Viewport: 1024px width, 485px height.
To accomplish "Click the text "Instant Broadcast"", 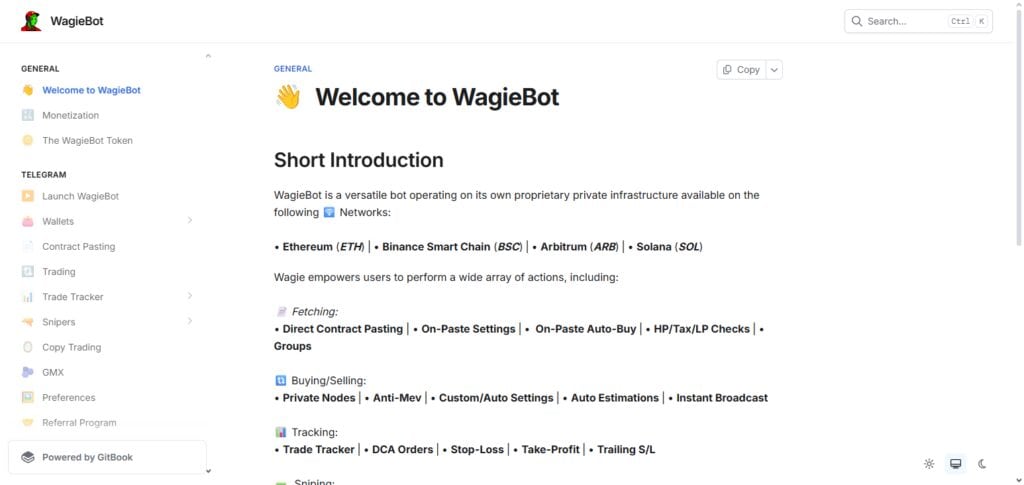I will (722, 398).
